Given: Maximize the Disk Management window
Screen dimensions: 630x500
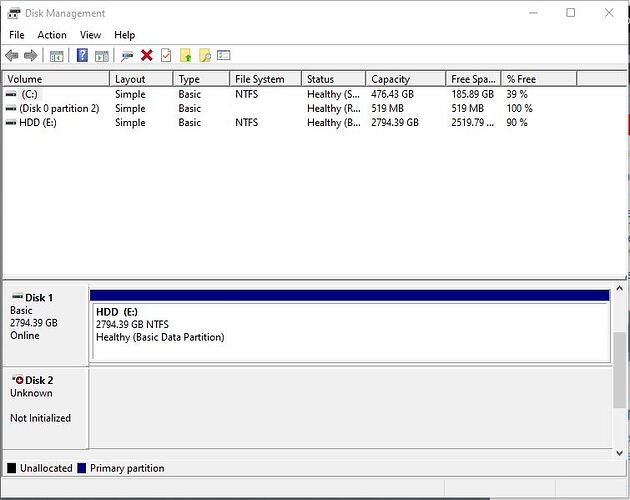Looking at the screenshot, I should pos(571,13).
